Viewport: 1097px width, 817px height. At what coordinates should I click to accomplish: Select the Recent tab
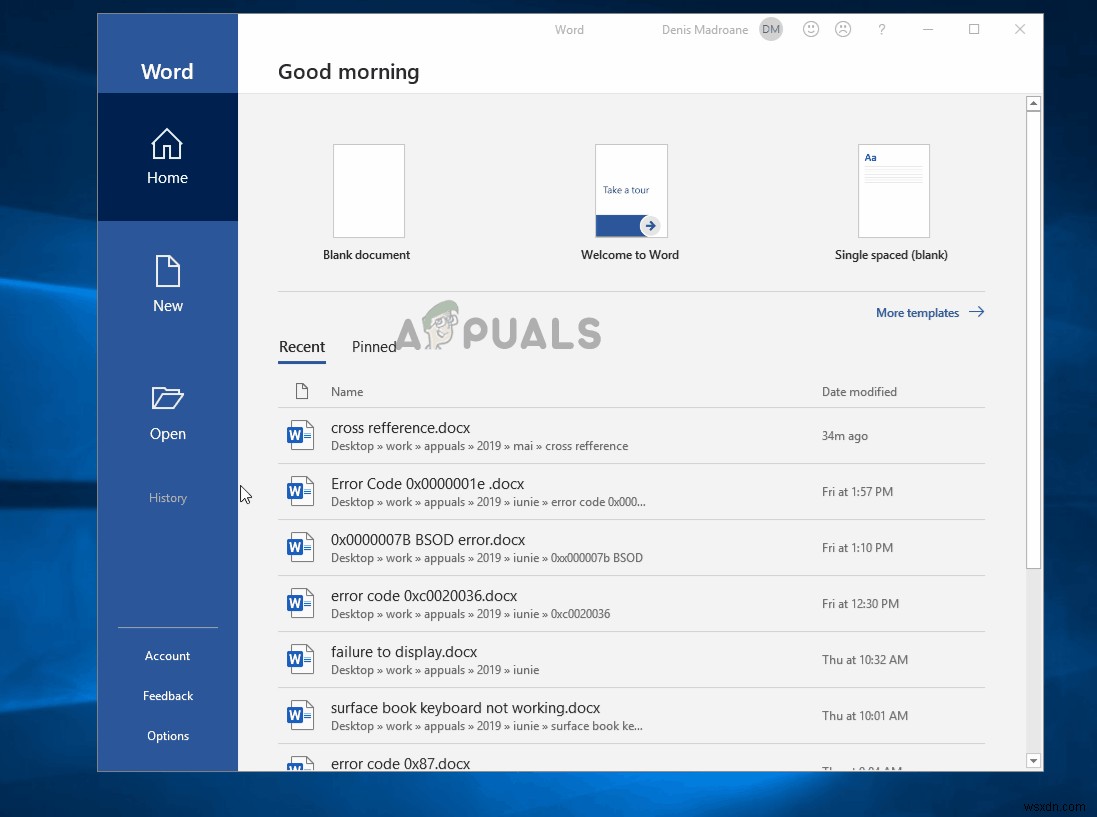302,346
